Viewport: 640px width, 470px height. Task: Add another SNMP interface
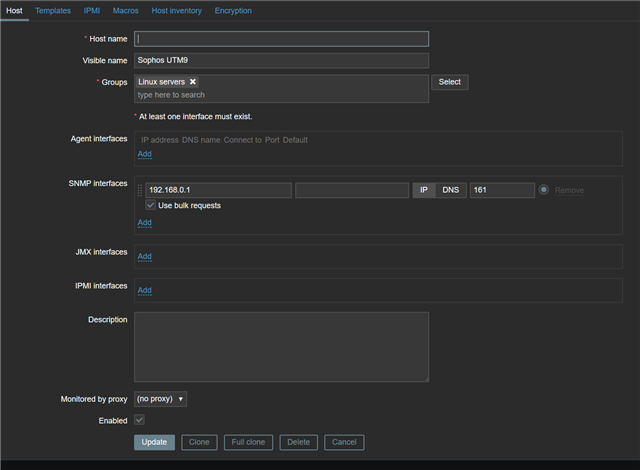tap(144, 223)
